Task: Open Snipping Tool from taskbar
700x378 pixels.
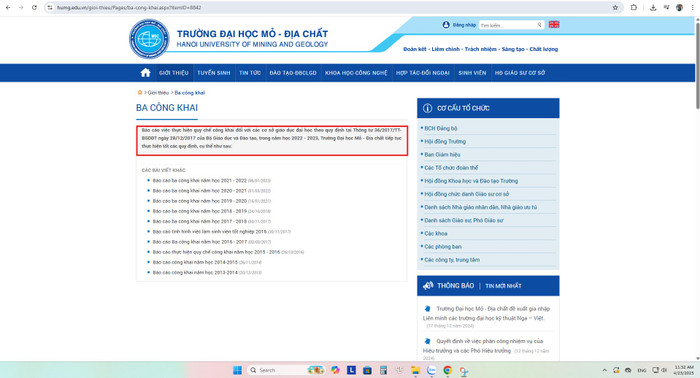Action: click(x=464, y=370)
